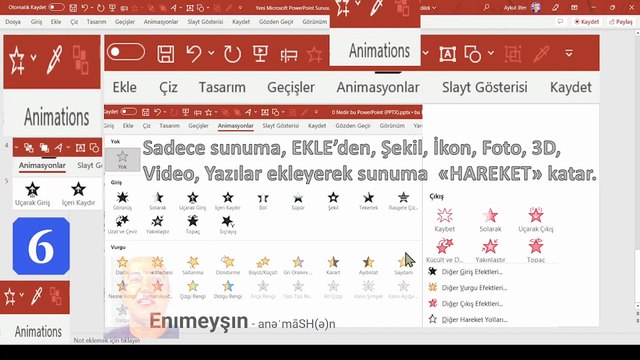Open ribbon display options icon

574,7
